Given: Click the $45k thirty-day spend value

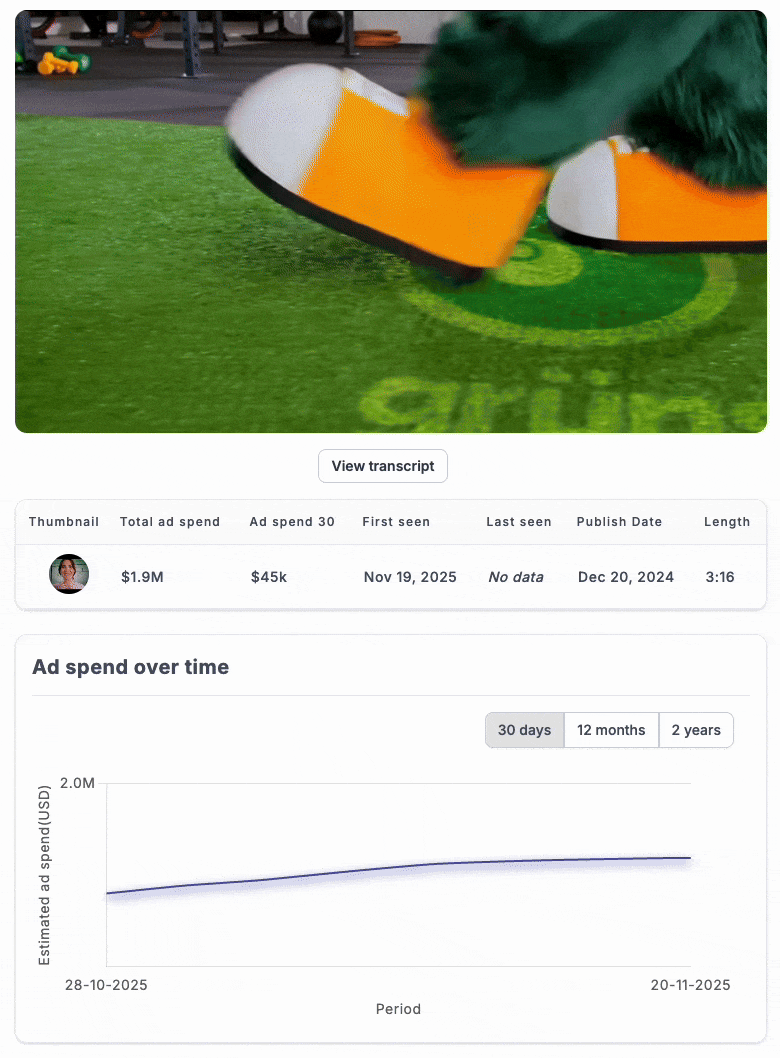Looking at the screenshot, I should click(x=268, y=577).
